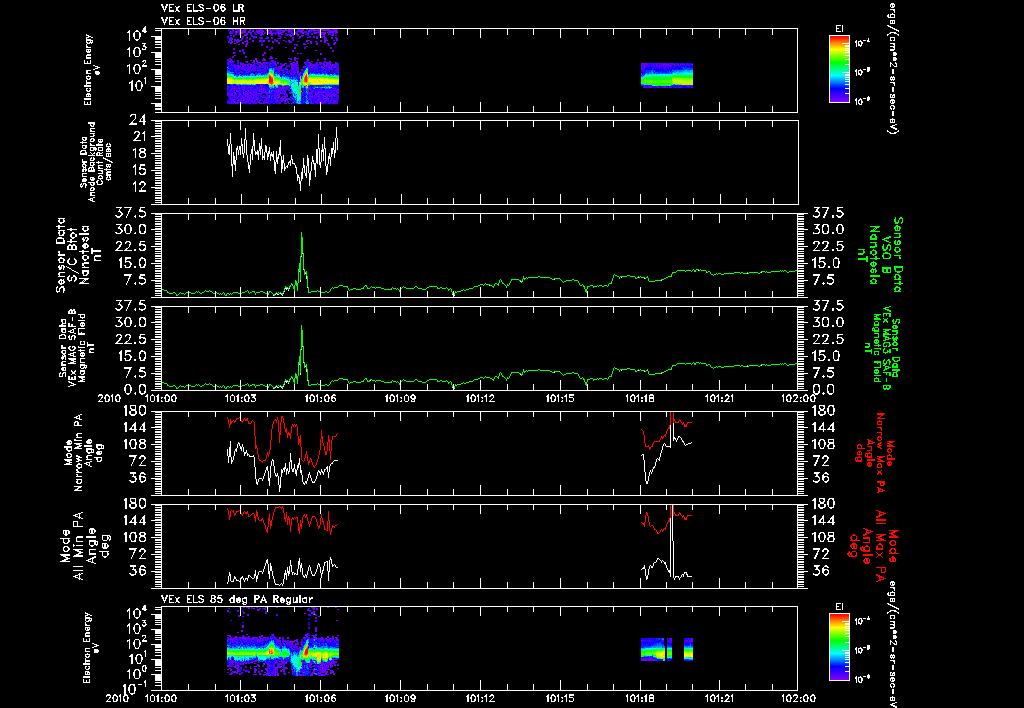Click the "12" tick on the count rate axis

coord(138,187)
